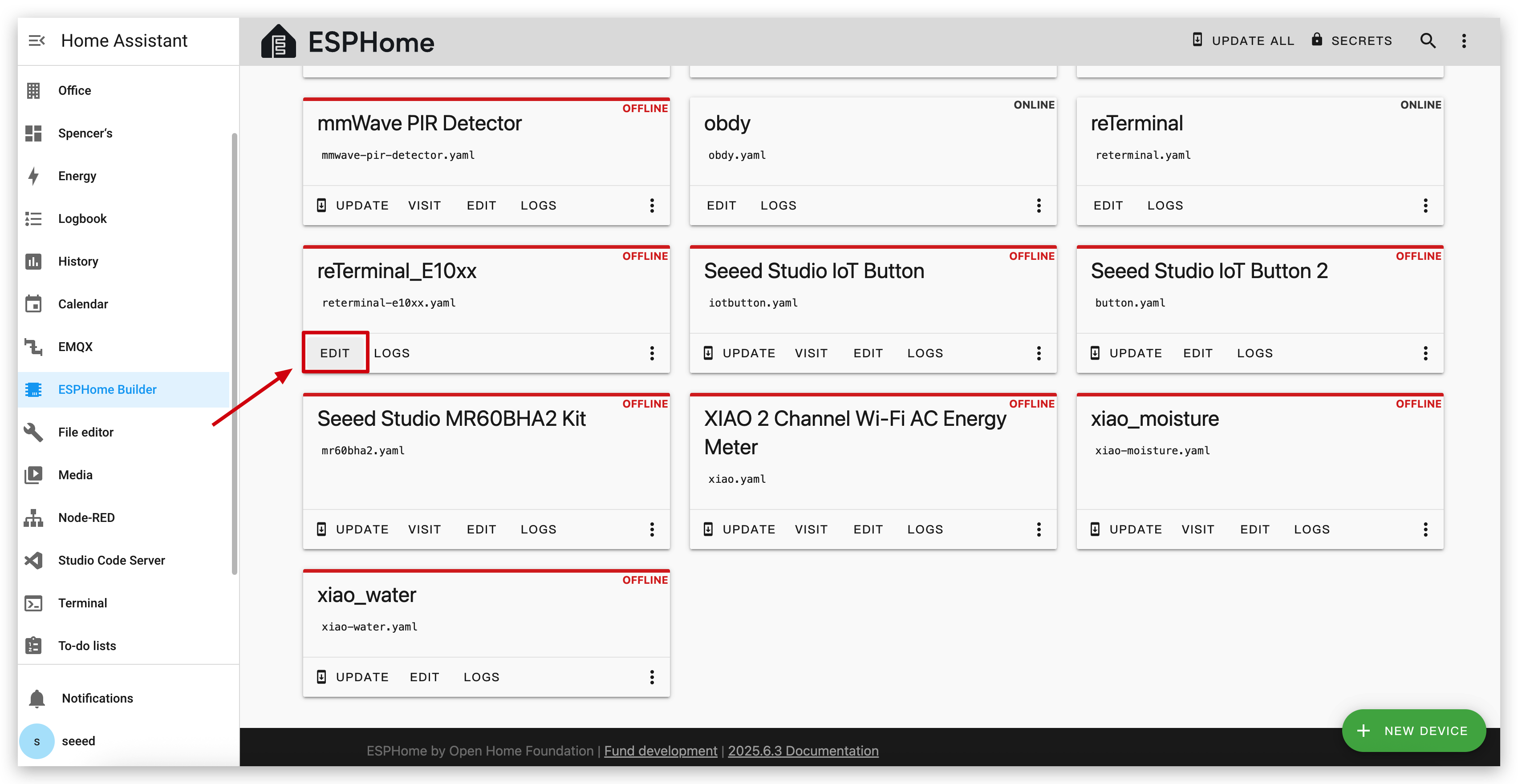Viewport: 1518px width, 784px height.
Task: Open Spencer's dashboard icon
Action: [x=33, y=133]
